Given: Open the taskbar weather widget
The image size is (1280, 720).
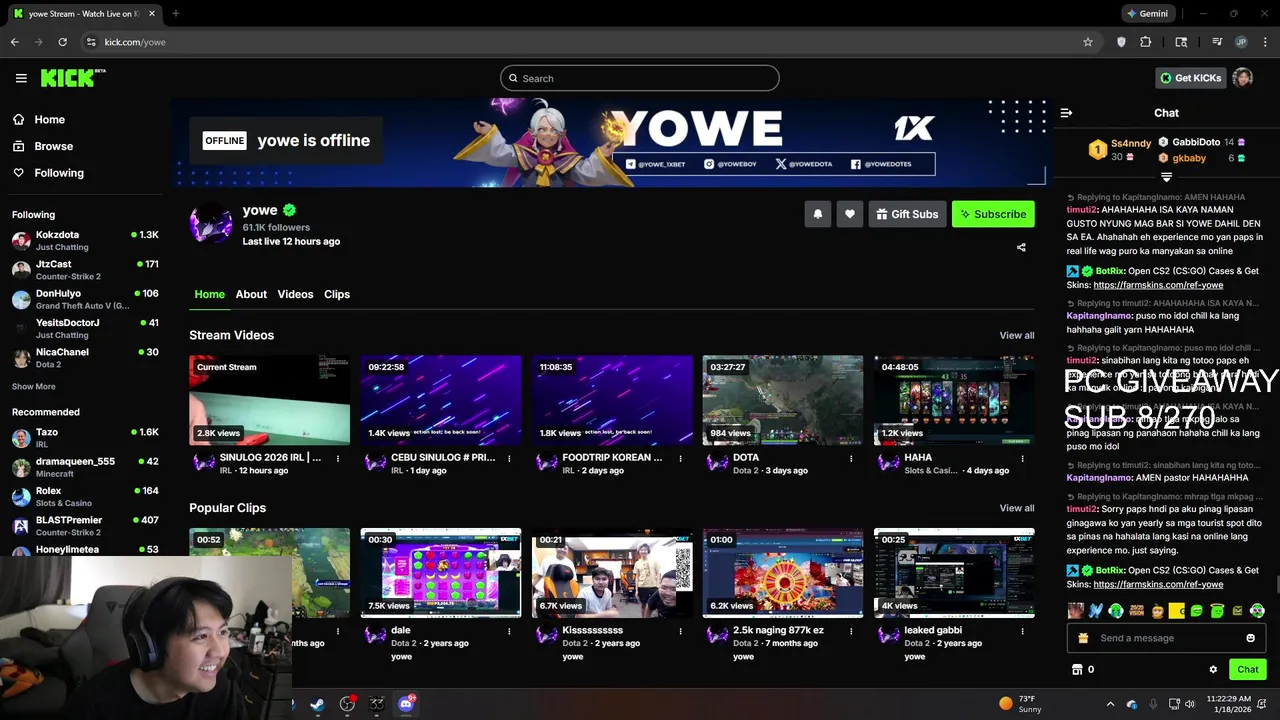Looking at the screenshot, I should pos(1021,704).
